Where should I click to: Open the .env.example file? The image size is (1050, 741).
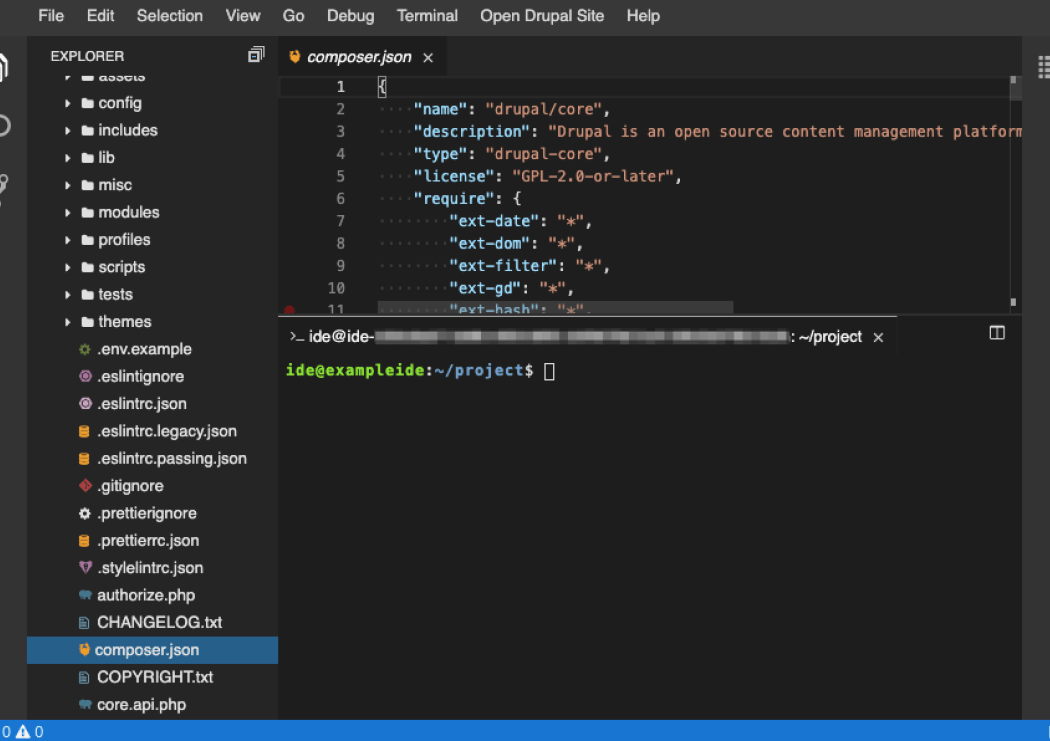click(x=144, y=349)
